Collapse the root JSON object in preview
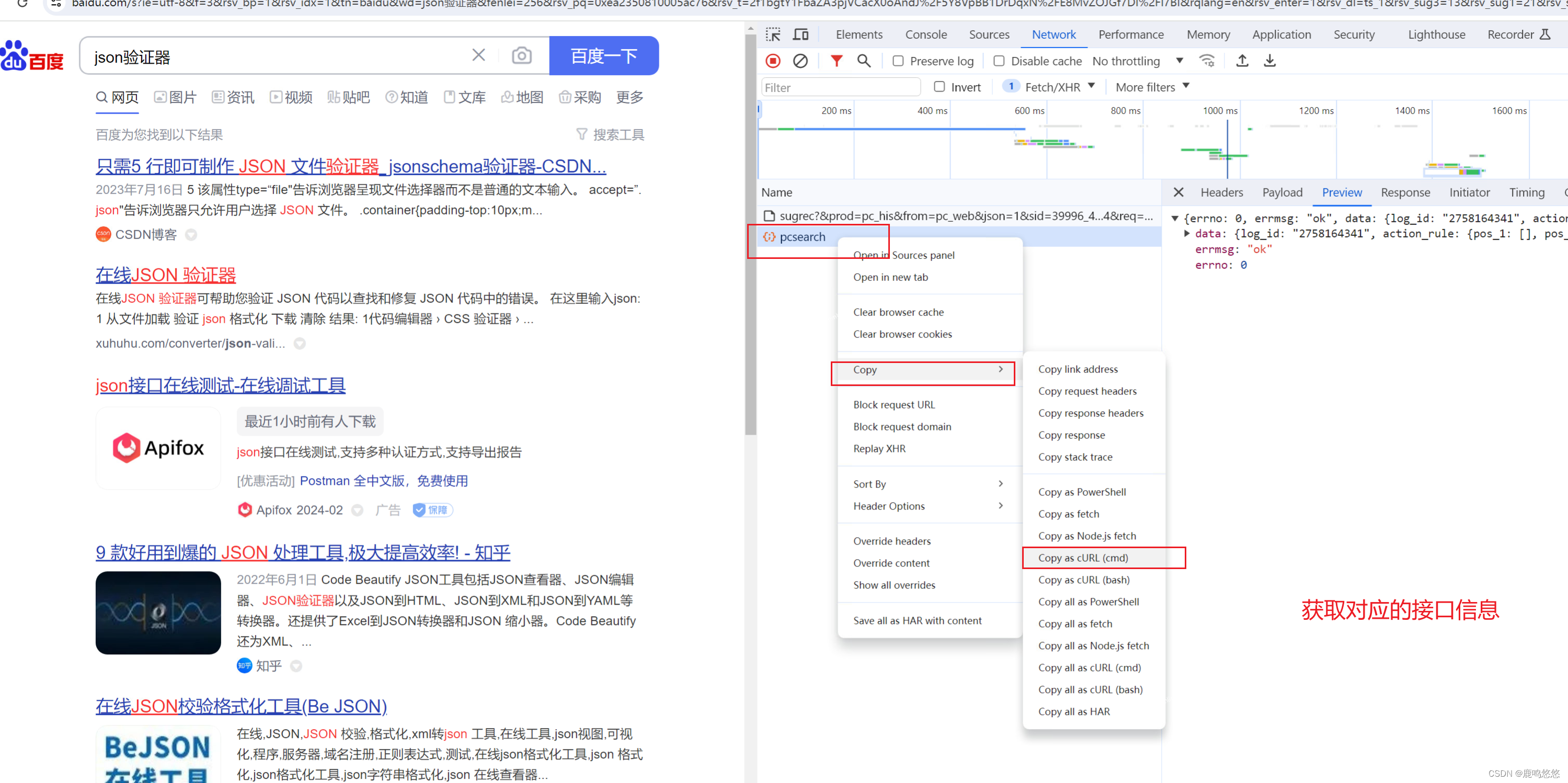 coord(1175,219)
